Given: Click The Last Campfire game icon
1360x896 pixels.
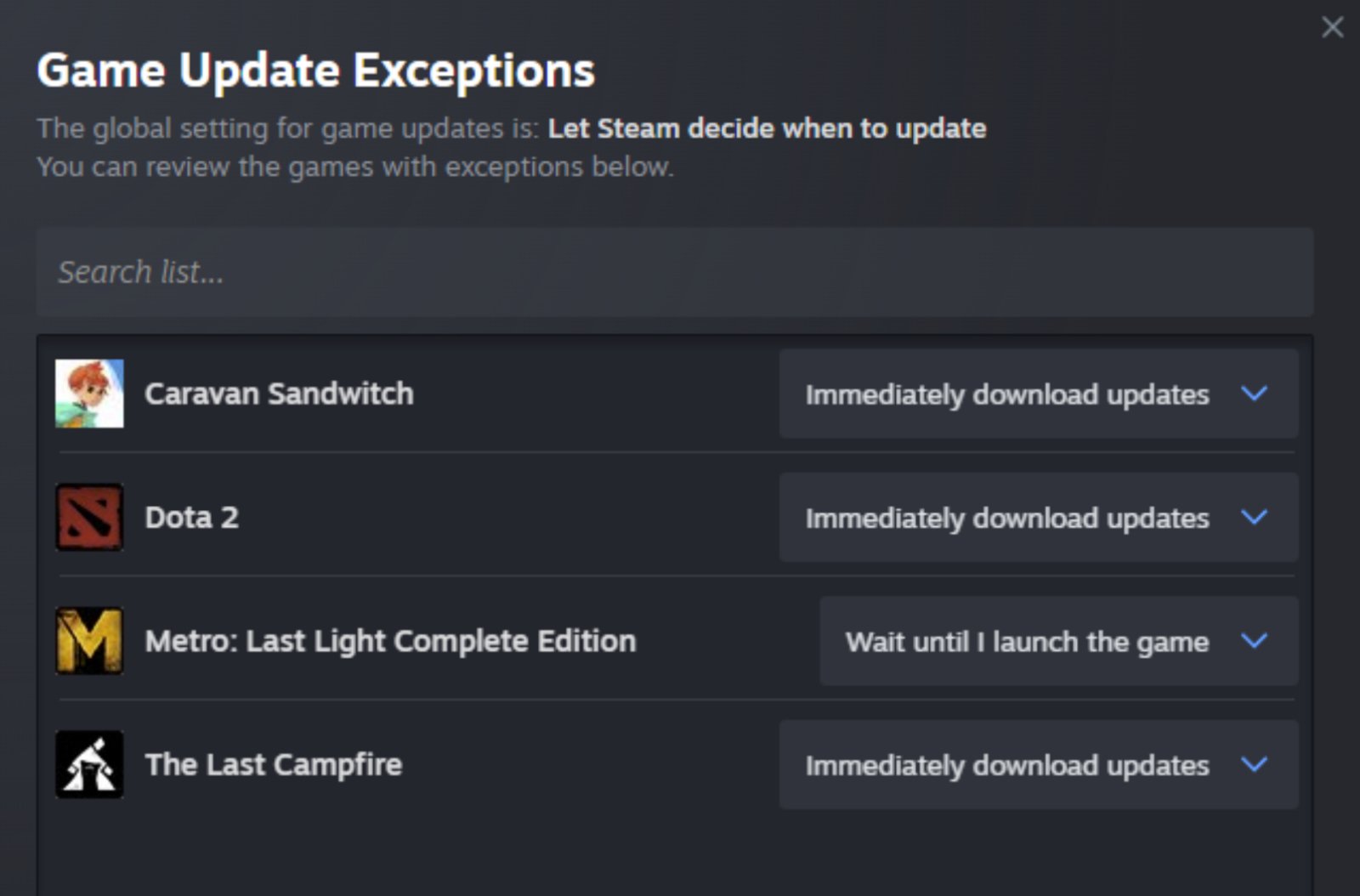Looking at the screenshot, I should [x=88, y=763].
